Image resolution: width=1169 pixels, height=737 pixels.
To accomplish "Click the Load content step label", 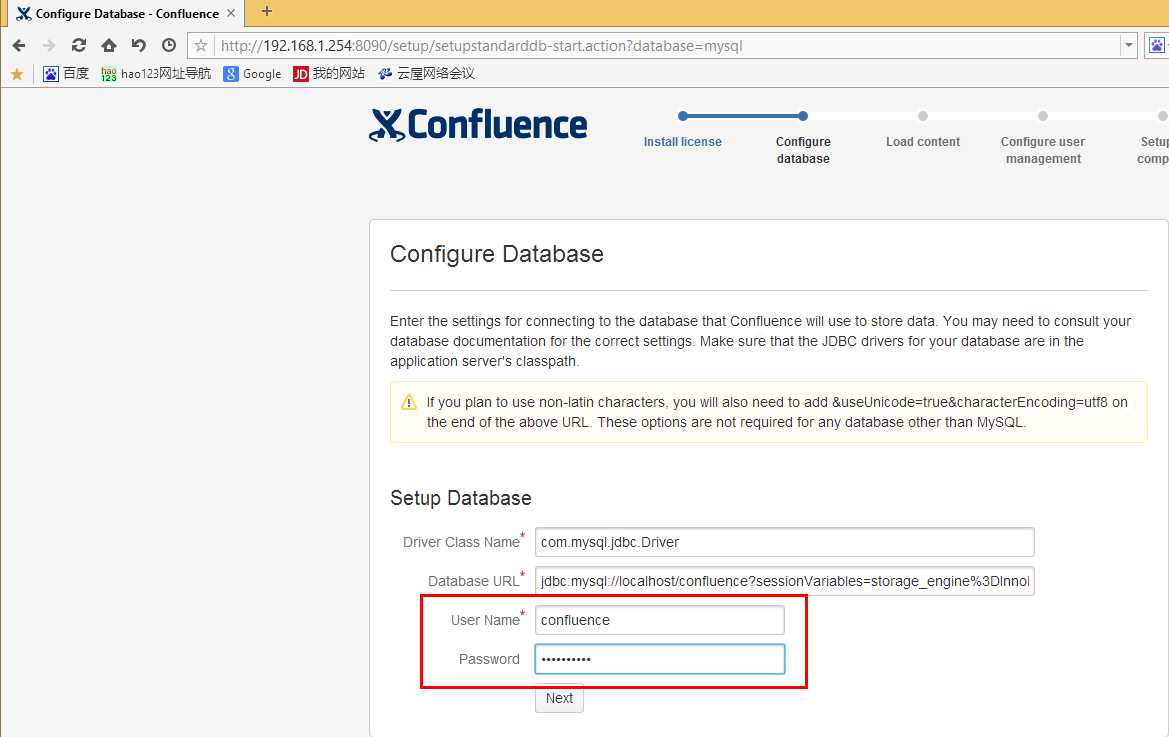I will 923,142.
